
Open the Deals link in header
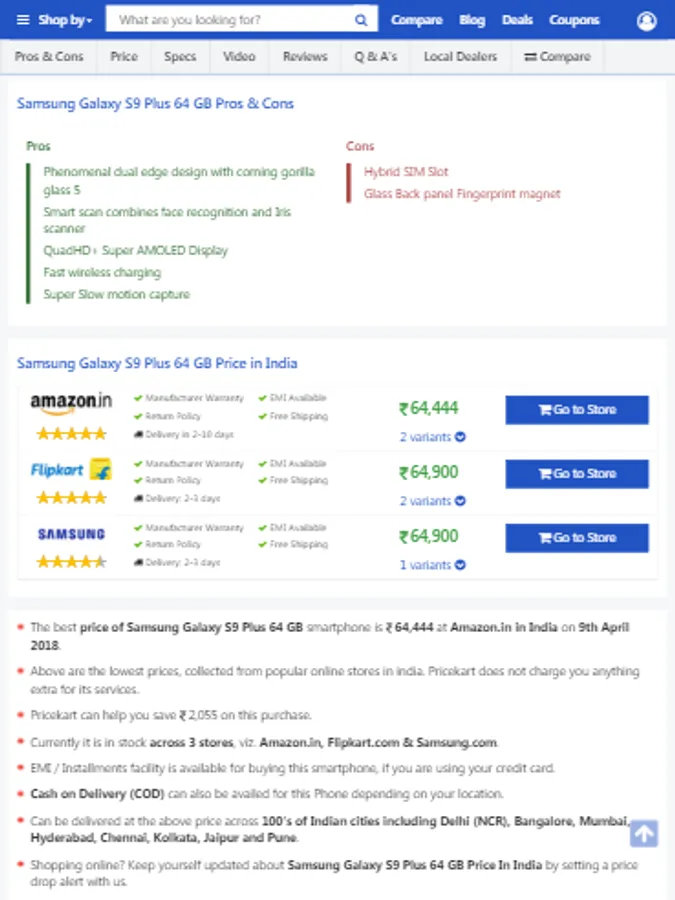click(517, 20)
